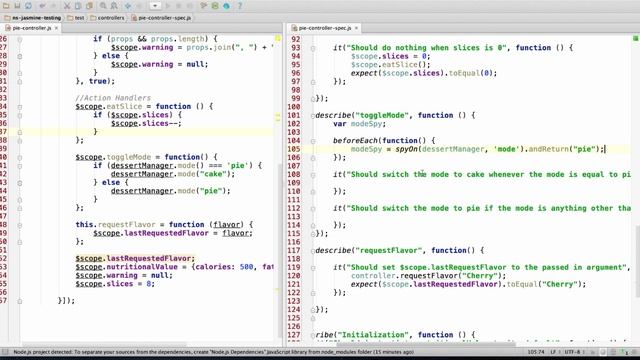Click the teal round toolbar icon
This screenshot has height=360, width=640.
tap(226, 6)
